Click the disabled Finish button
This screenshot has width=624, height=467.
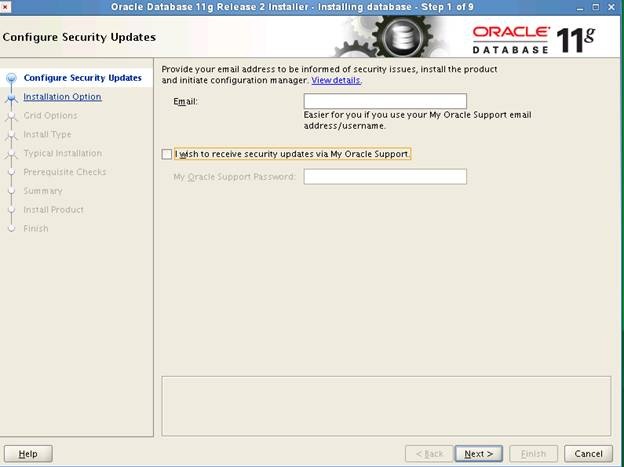[x=533, y=453]
